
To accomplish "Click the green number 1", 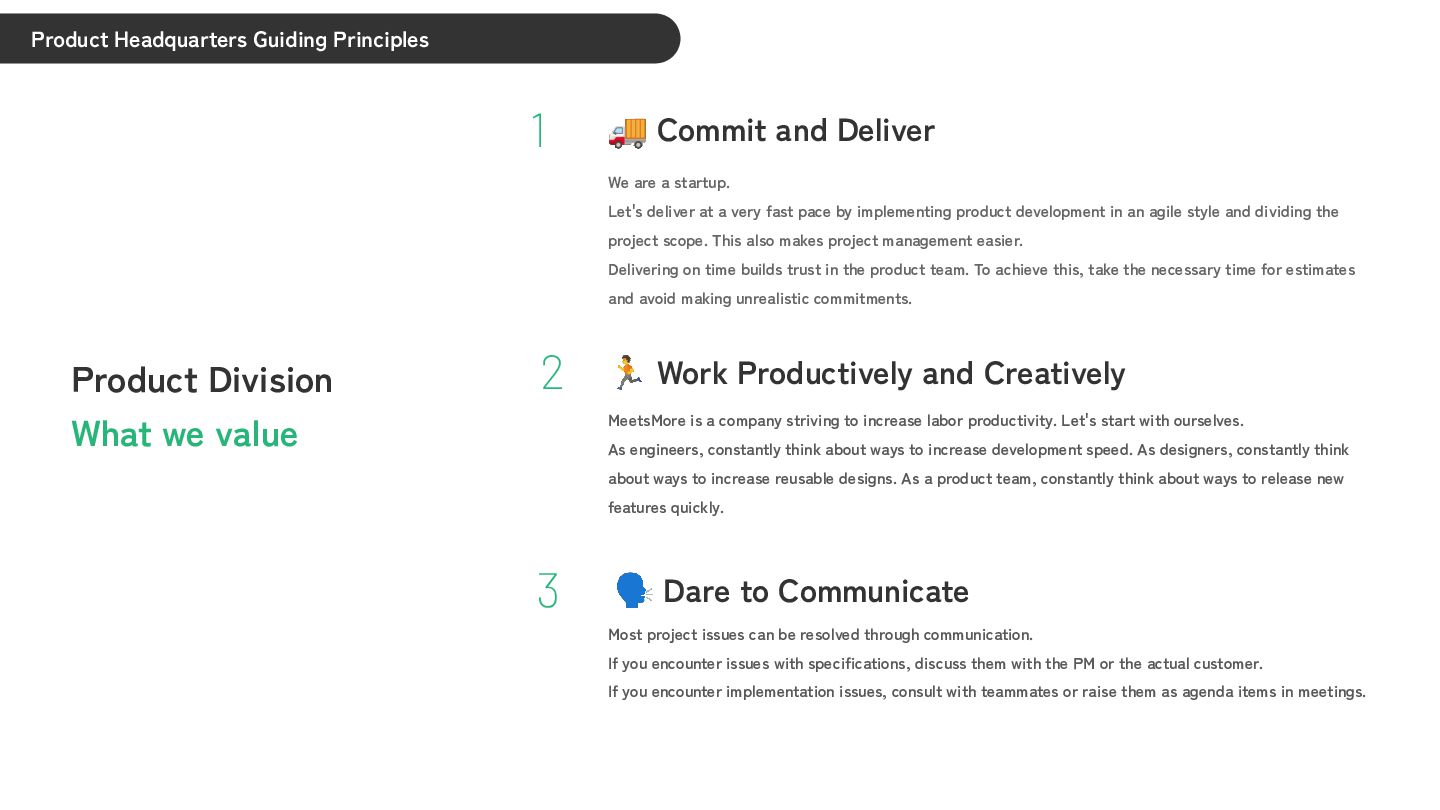I will click(539, 131).
